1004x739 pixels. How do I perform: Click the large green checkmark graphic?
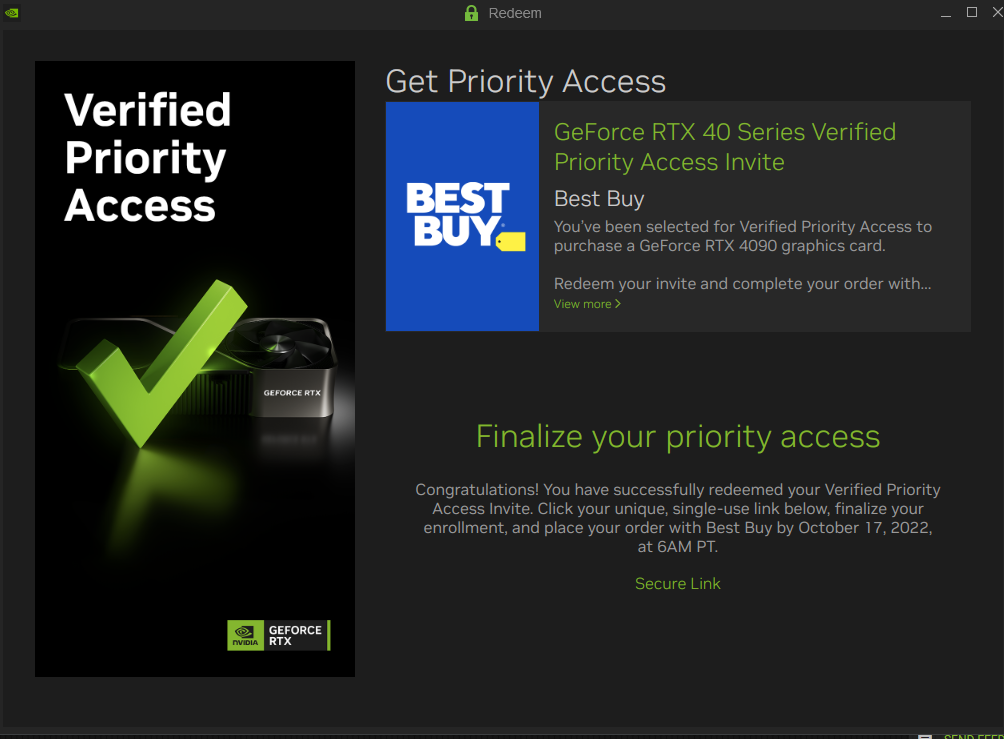pyautogui.click(x=161, y=362)
